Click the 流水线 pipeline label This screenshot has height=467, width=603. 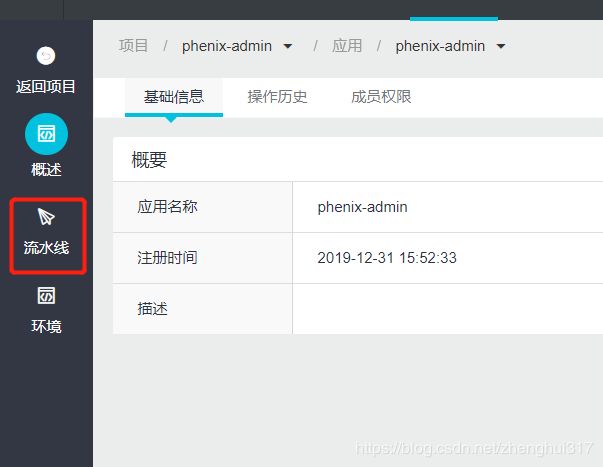(46, 247)
